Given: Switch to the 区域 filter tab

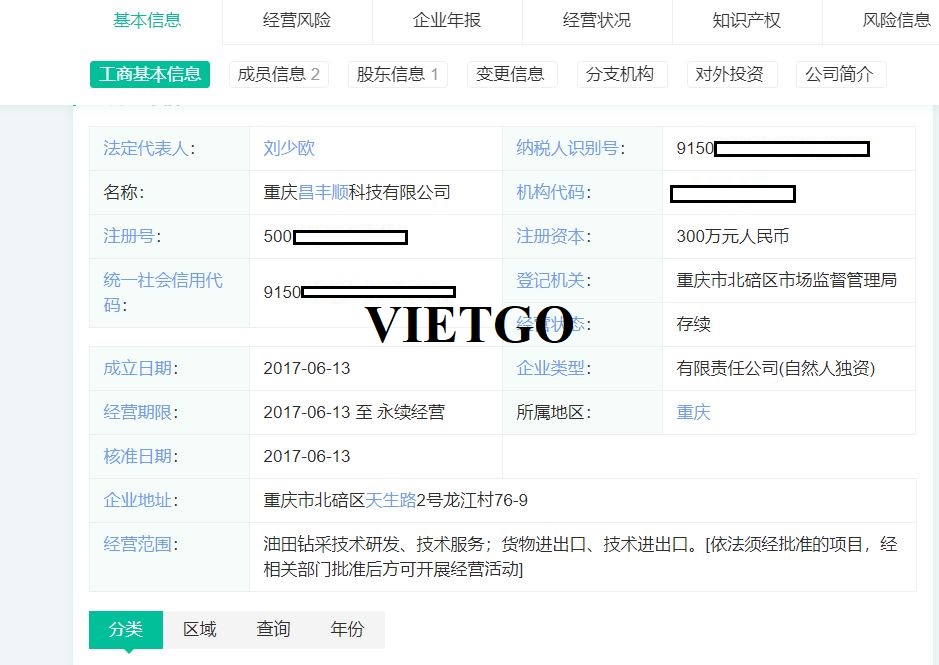Looking at the screenshot, I should coord(200,629).
